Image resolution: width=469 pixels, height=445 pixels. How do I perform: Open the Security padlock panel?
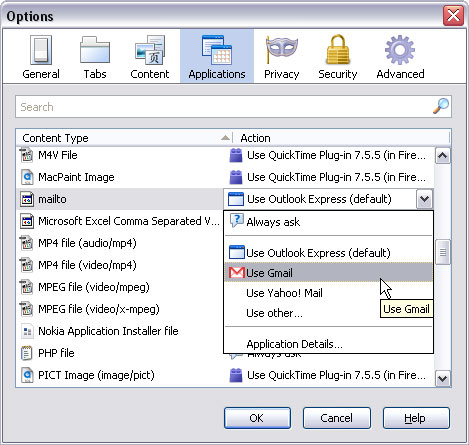pyautogui.click(x=338, y=57)
